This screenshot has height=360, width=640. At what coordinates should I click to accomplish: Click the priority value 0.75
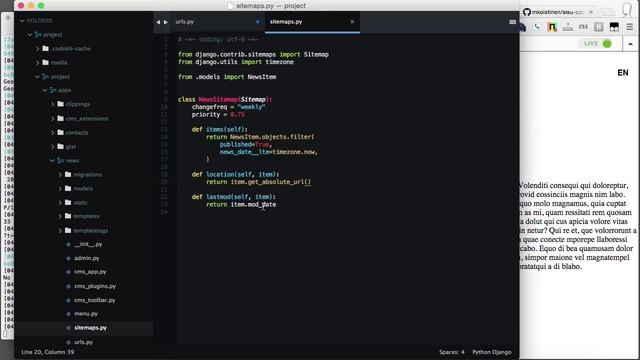237,114
